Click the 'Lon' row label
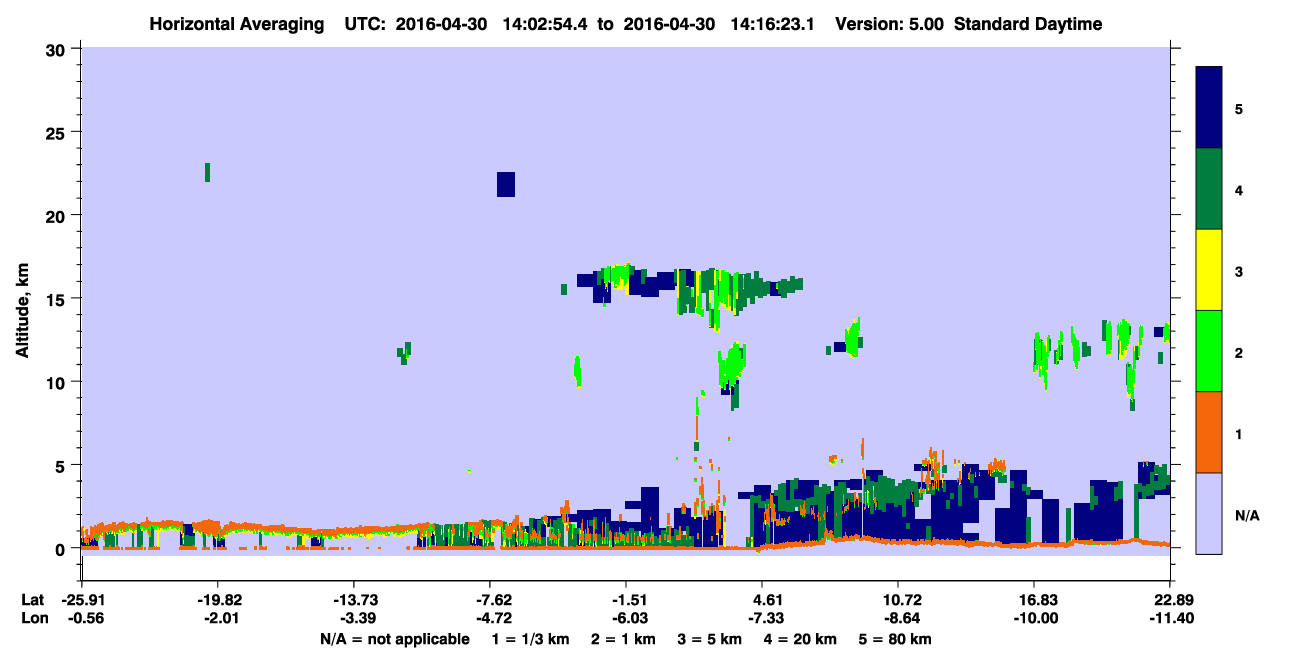The height and width of the screenshot is (667, 1300). click(34, 618)
